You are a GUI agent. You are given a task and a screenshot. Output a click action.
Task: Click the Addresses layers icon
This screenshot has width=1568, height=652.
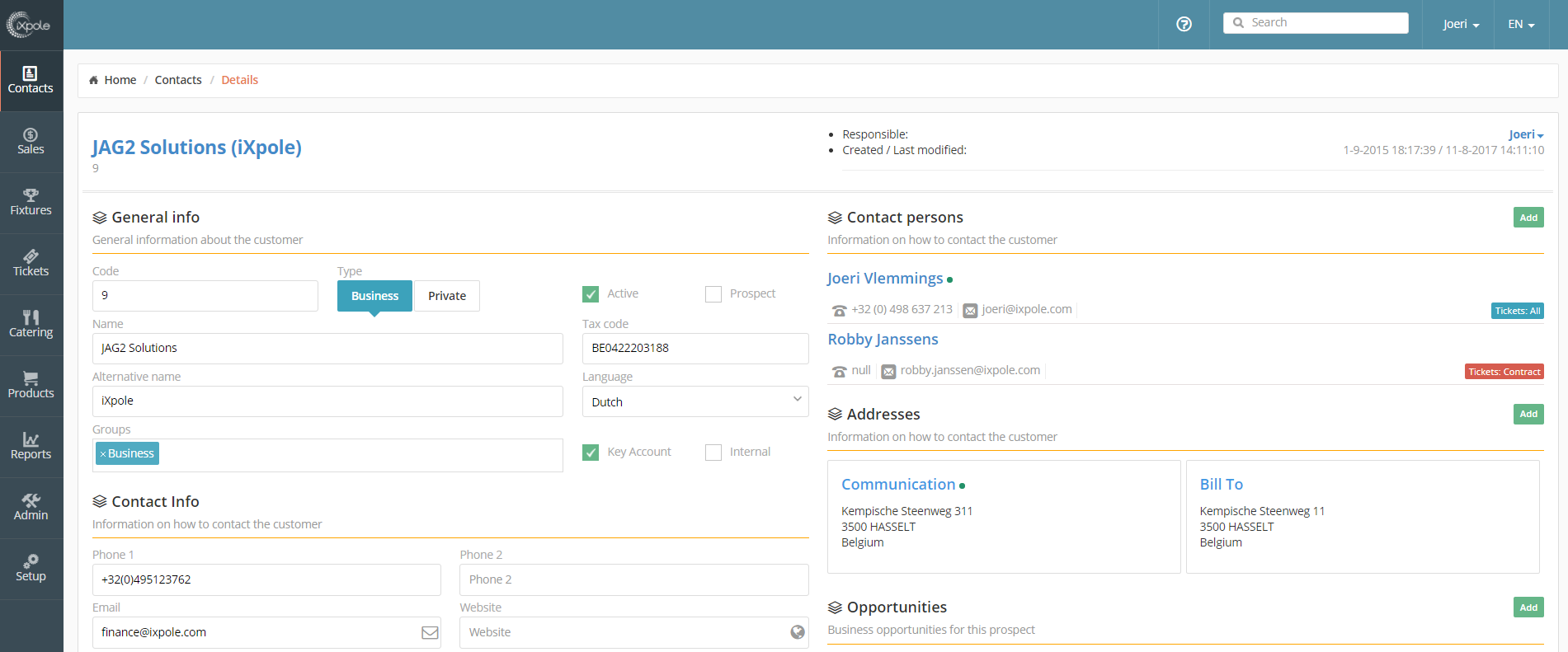[835, 414]
